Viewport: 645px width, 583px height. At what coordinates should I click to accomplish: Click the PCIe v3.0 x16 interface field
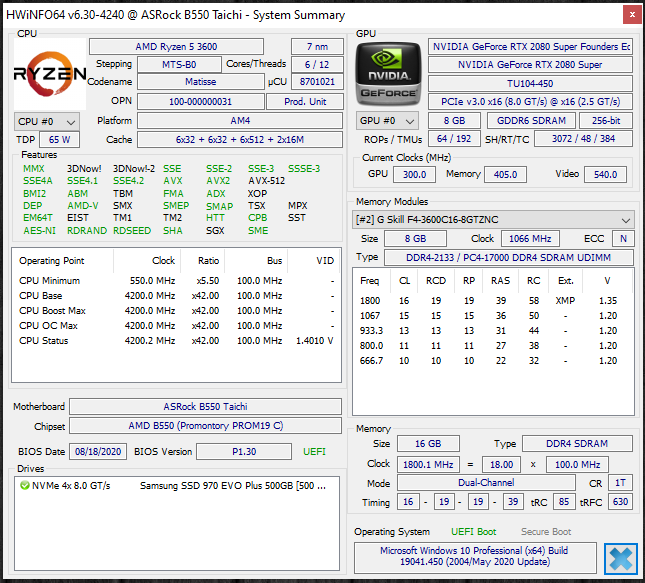(530, 102)
